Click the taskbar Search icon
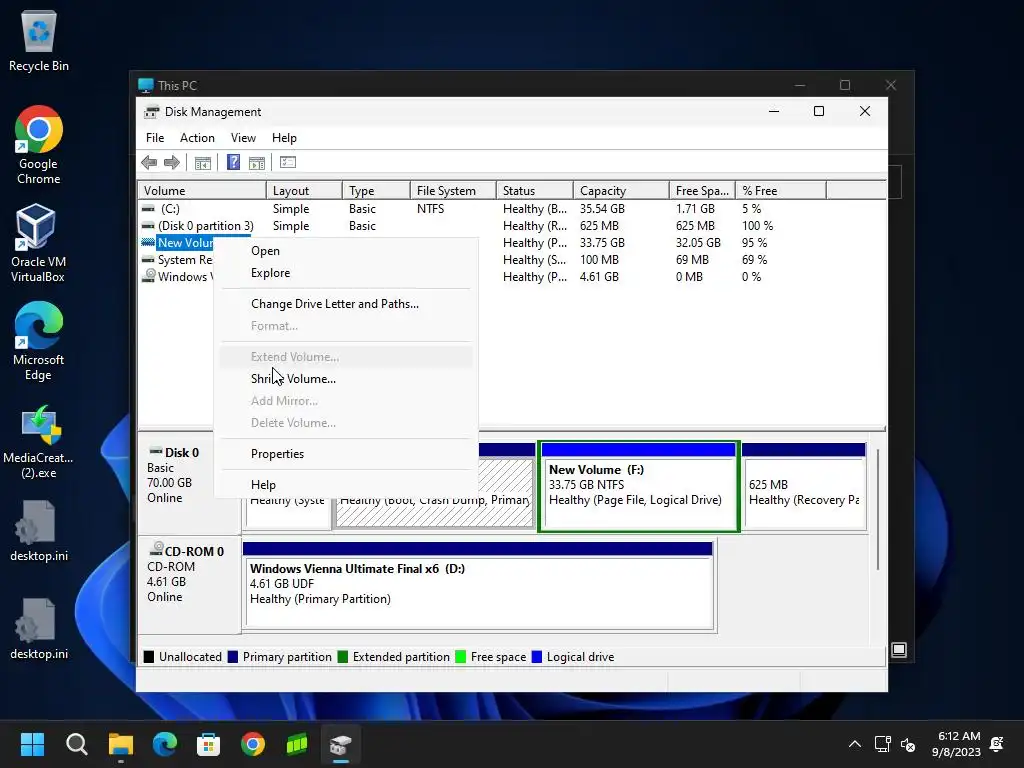 (76, 744)
